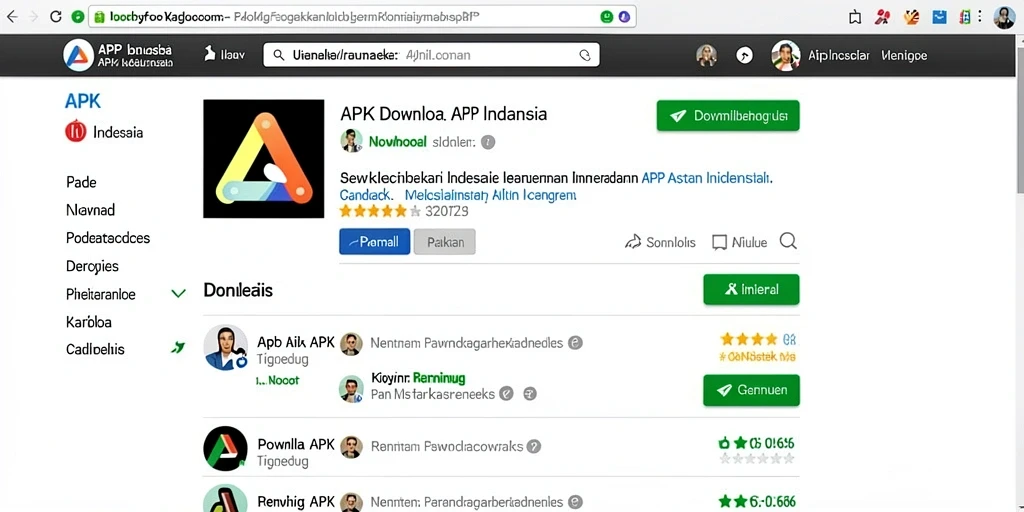Open 'Karbloa' sidebar item

(x=89, y=322)
